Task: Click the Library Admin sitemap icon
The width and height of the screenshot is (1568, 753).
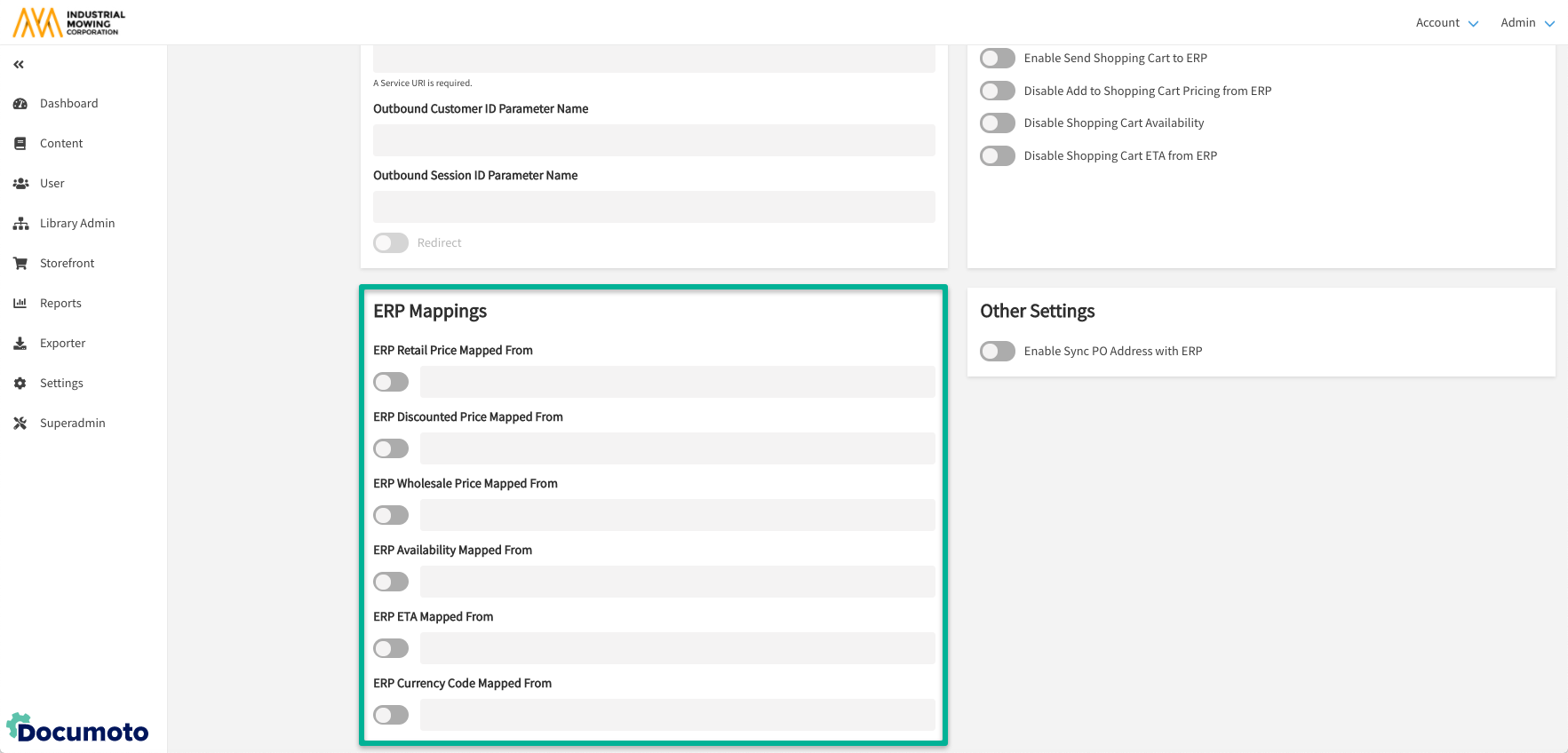Action: coord(20,224)
